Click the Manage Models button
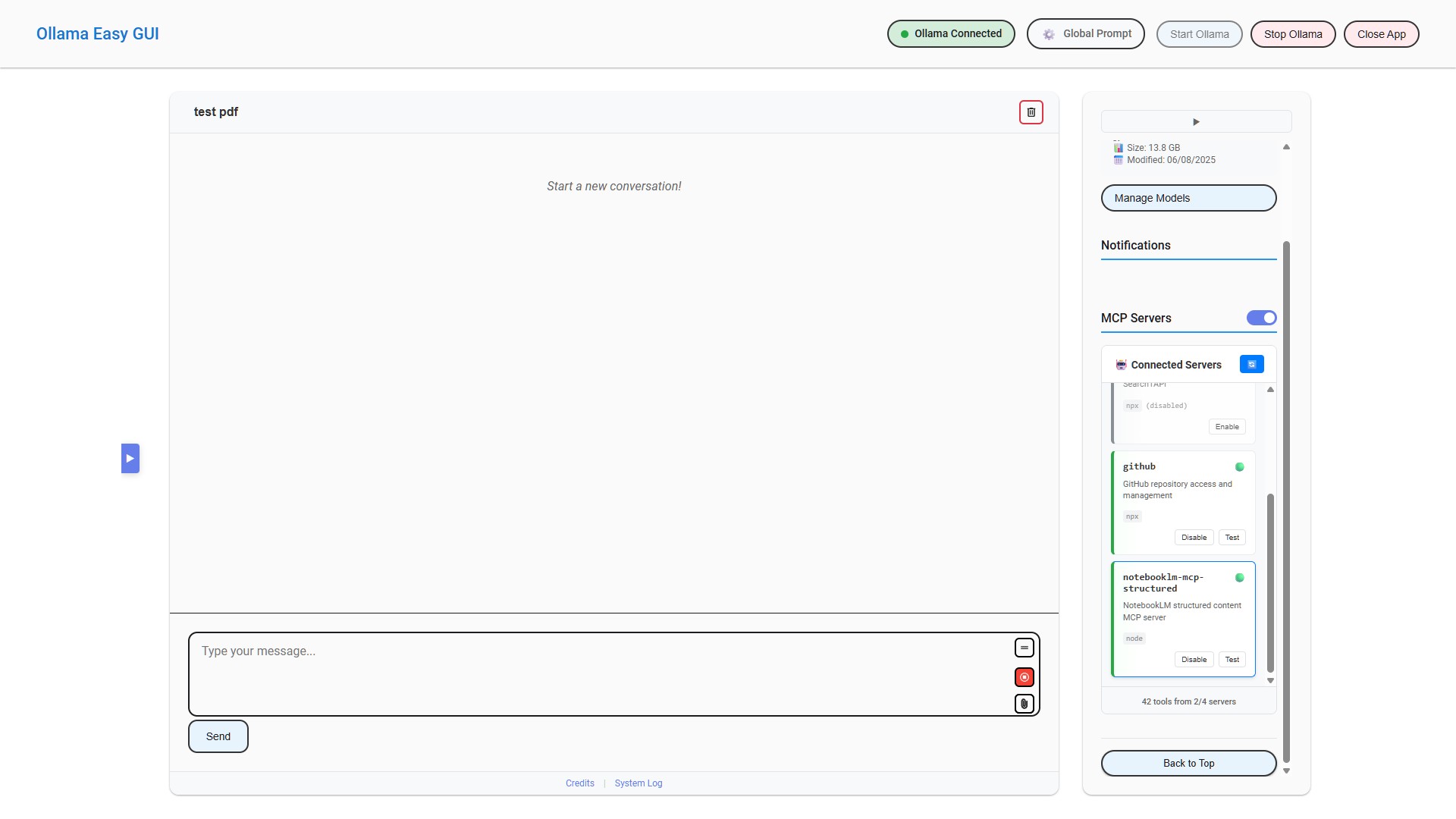Viewport: 1456px width, 819px height. click(1188, 198)
